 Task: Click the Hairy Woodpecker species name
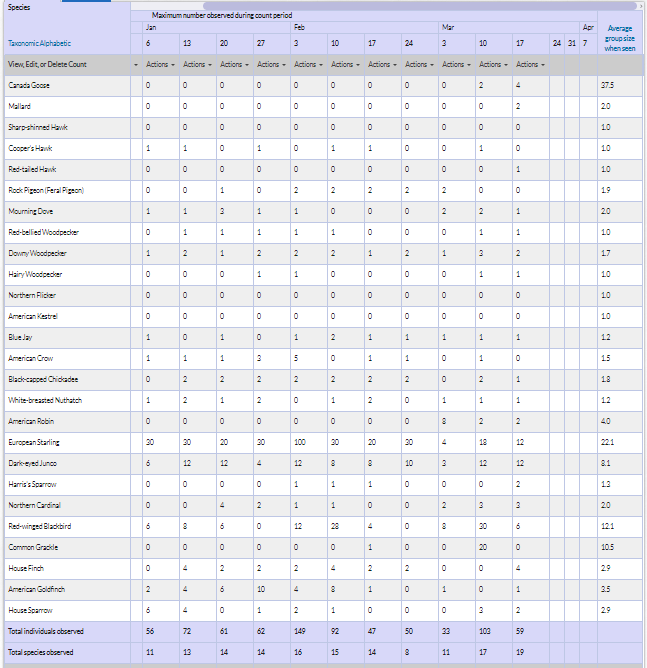[x=35, y=274]
